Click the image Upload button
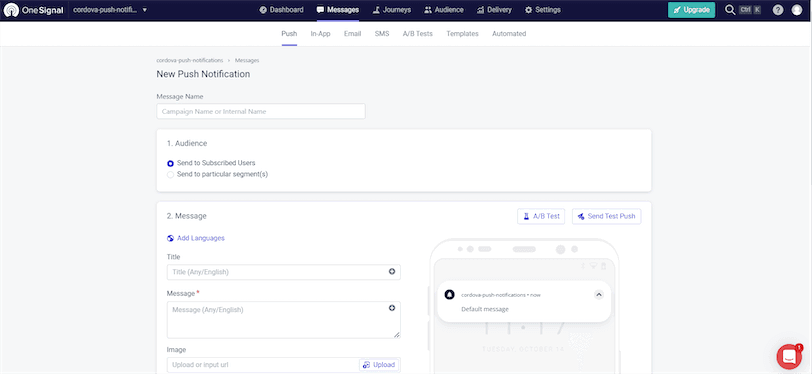This screenshot has width=812, height=374. [379, 365]
